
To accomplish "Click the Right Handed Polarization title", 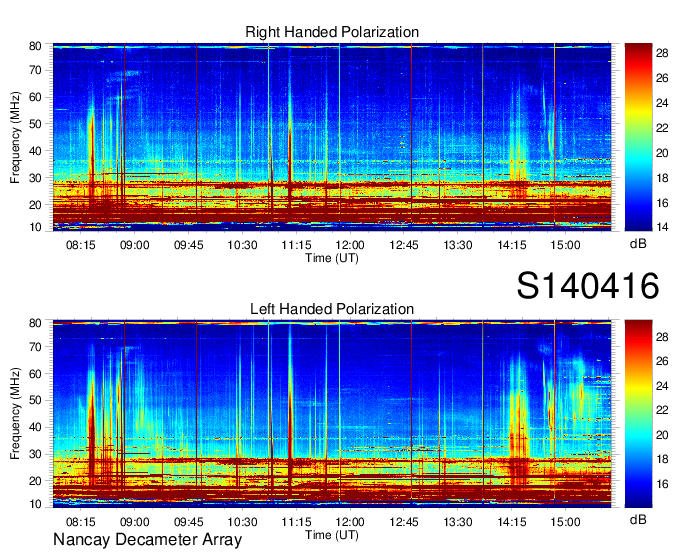I will point(332,33).
